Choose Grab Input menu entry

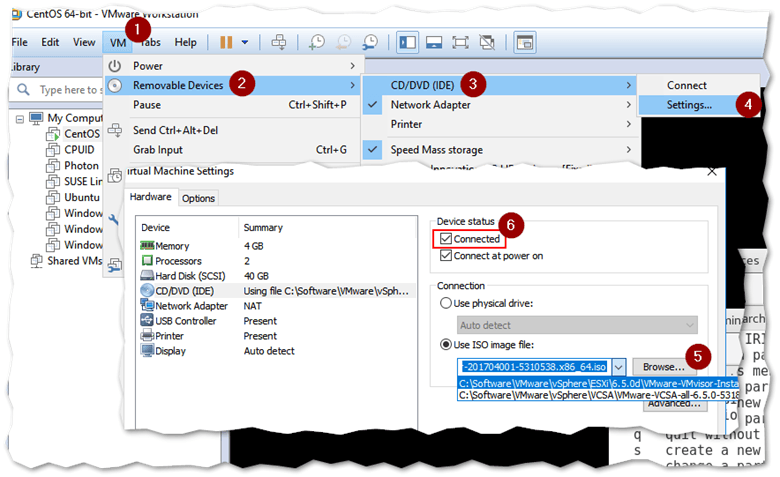(x=232, y=150)
